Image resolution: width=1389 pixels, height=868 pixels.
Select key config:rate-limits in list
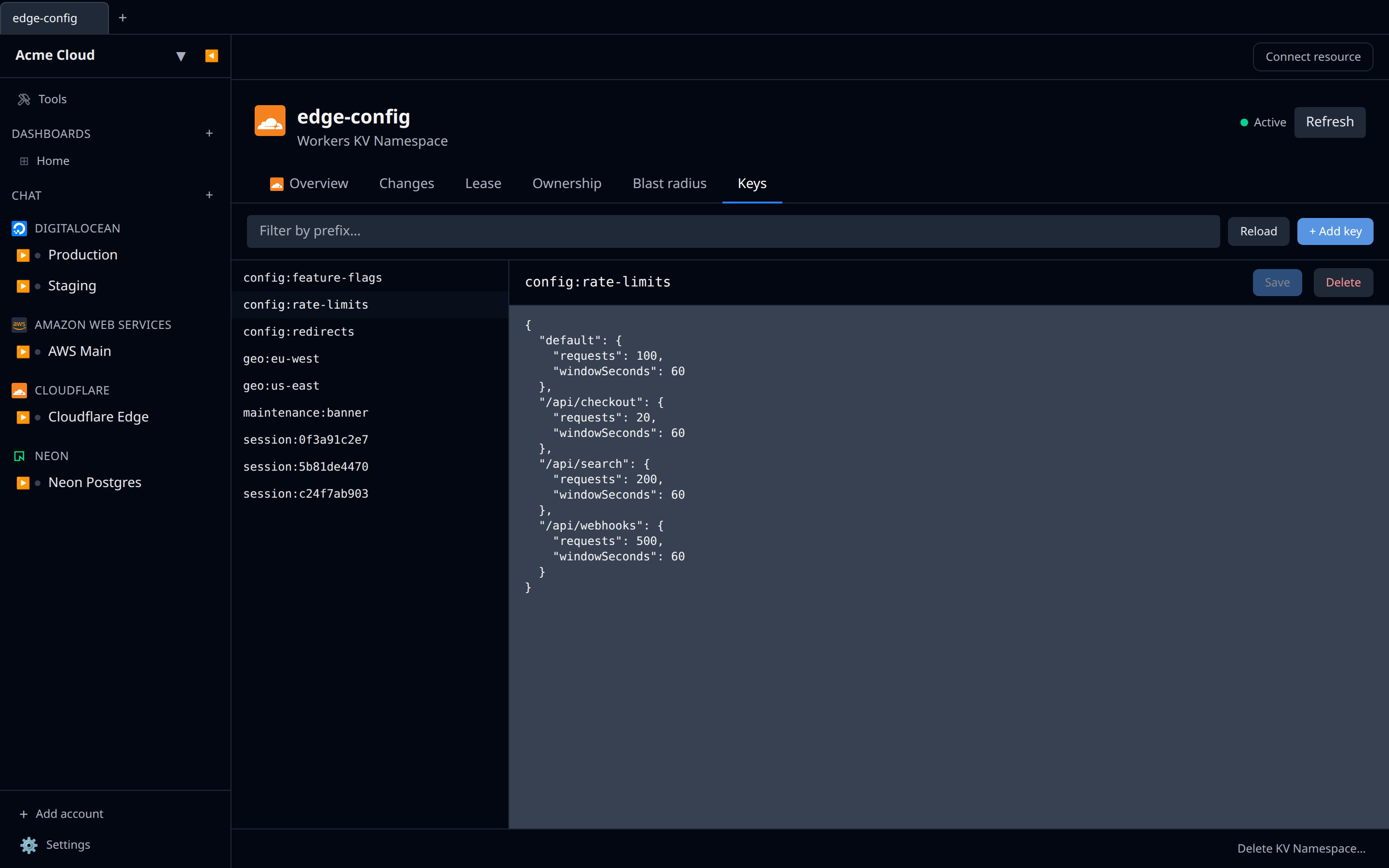(369, 305)
